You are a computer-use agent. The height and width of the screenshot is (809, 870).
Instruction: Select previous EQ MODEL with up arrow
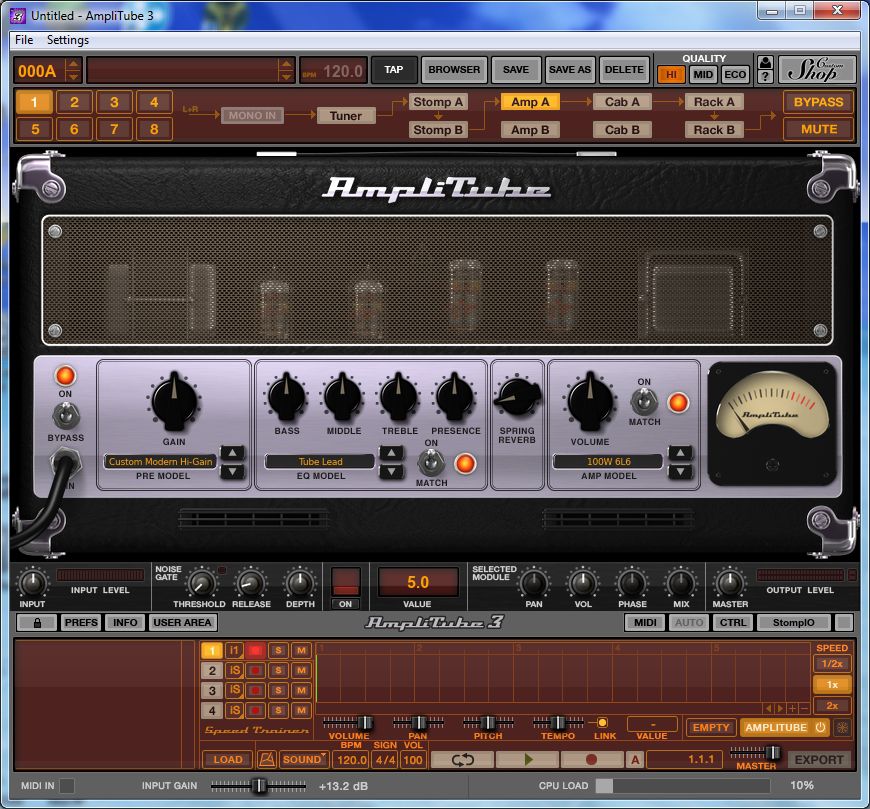391,453
